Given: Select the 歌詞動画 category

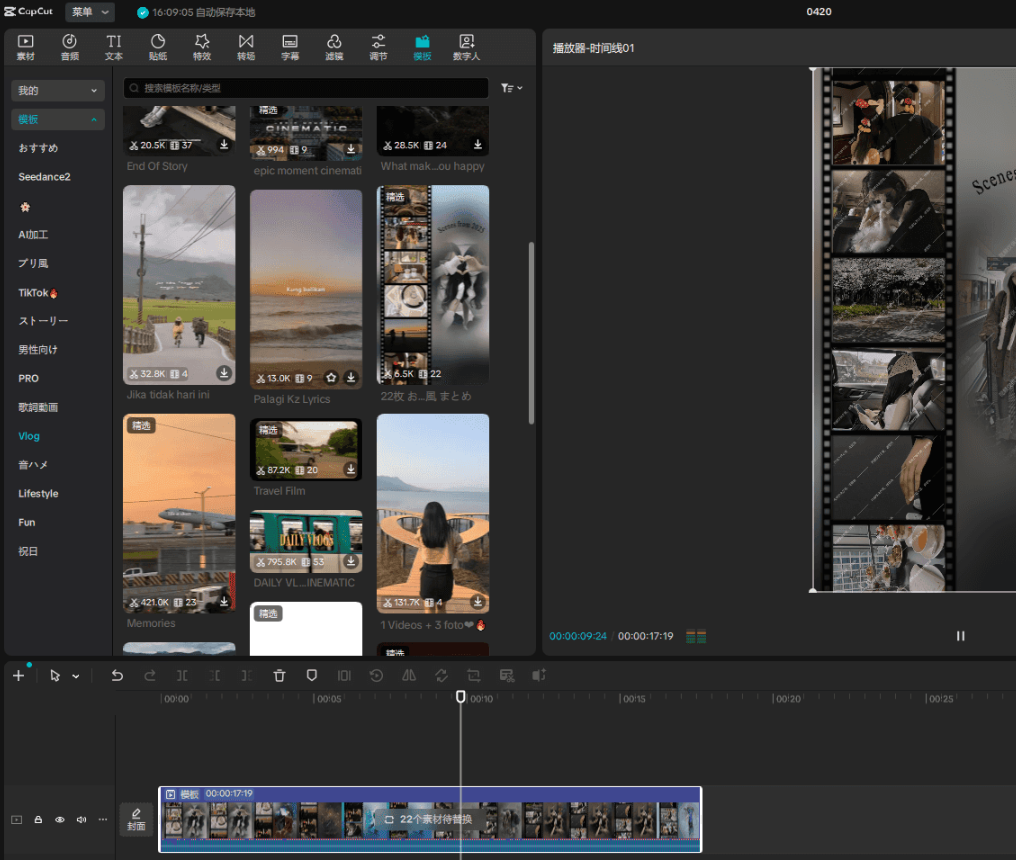Looking at the screenshot, I should click(38, 407).
